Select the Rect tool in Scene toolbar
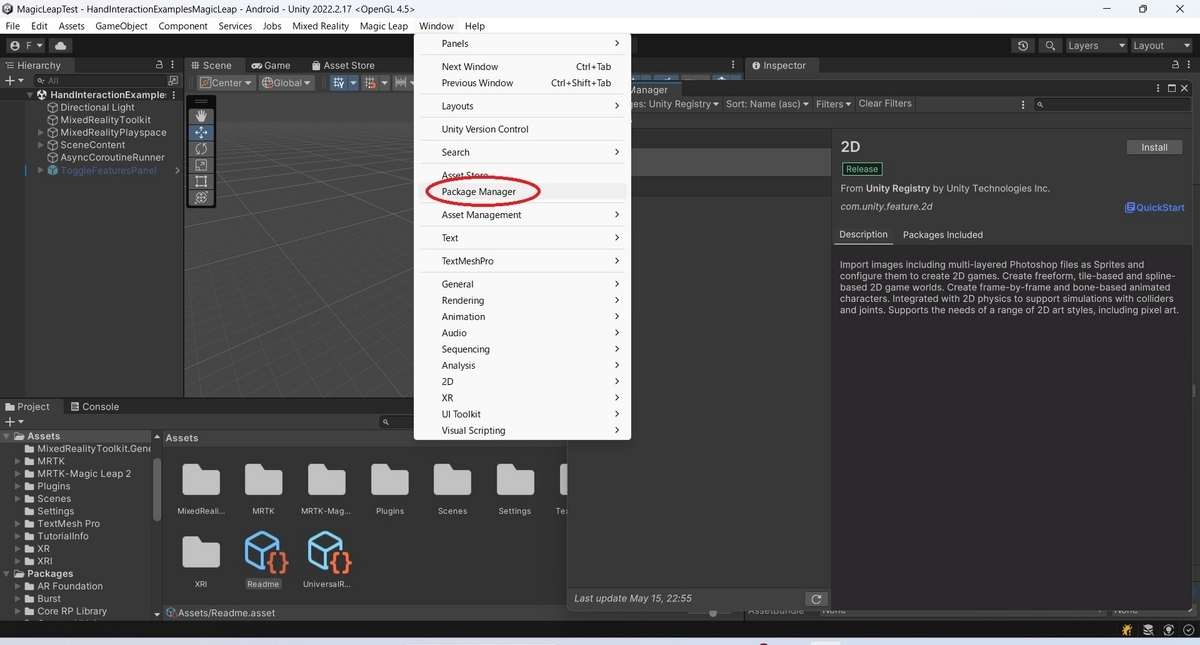 point(201,181)
